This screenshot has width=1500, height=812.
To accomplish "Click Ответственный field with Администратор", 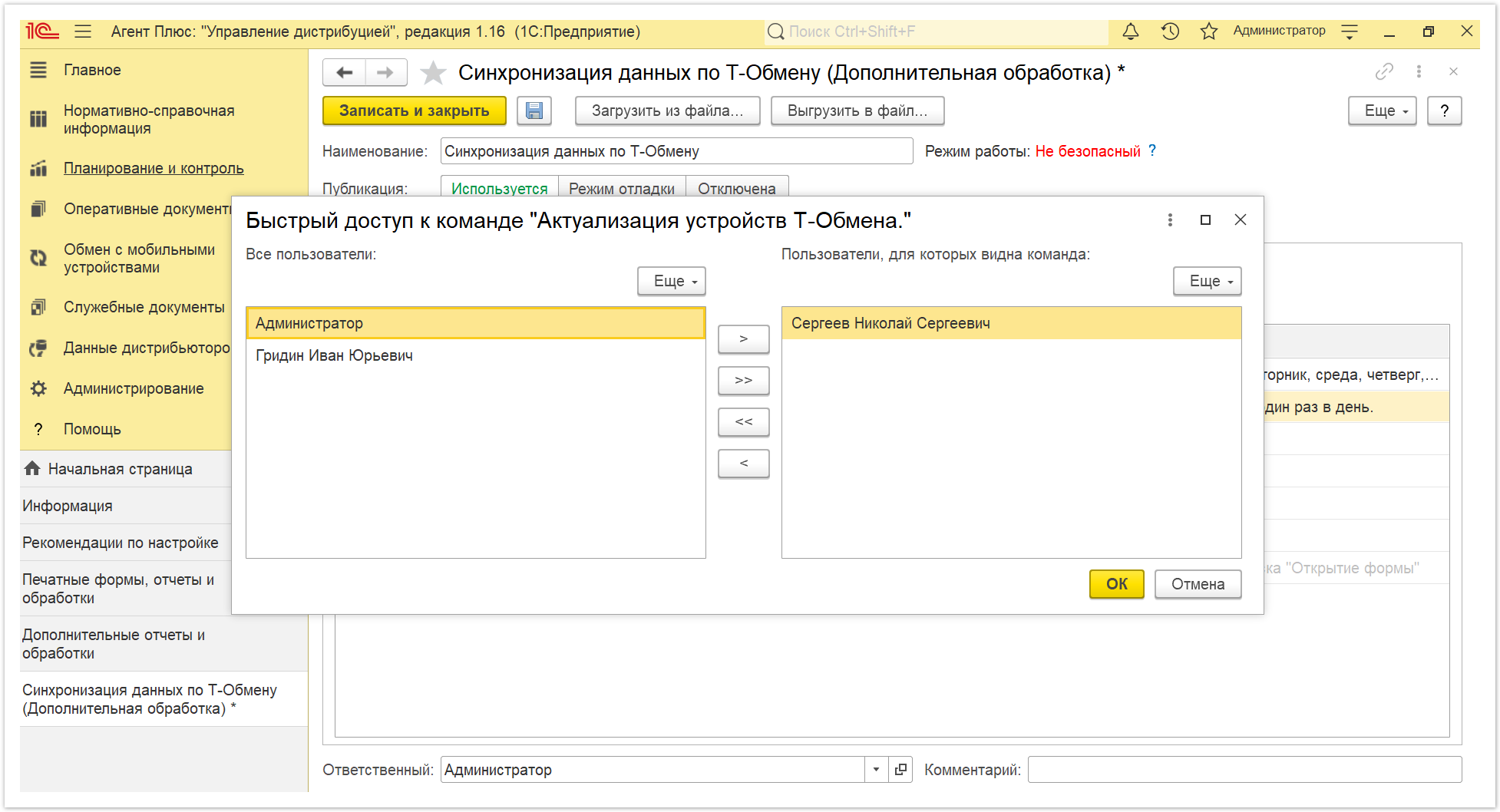I will pos(653,770).
